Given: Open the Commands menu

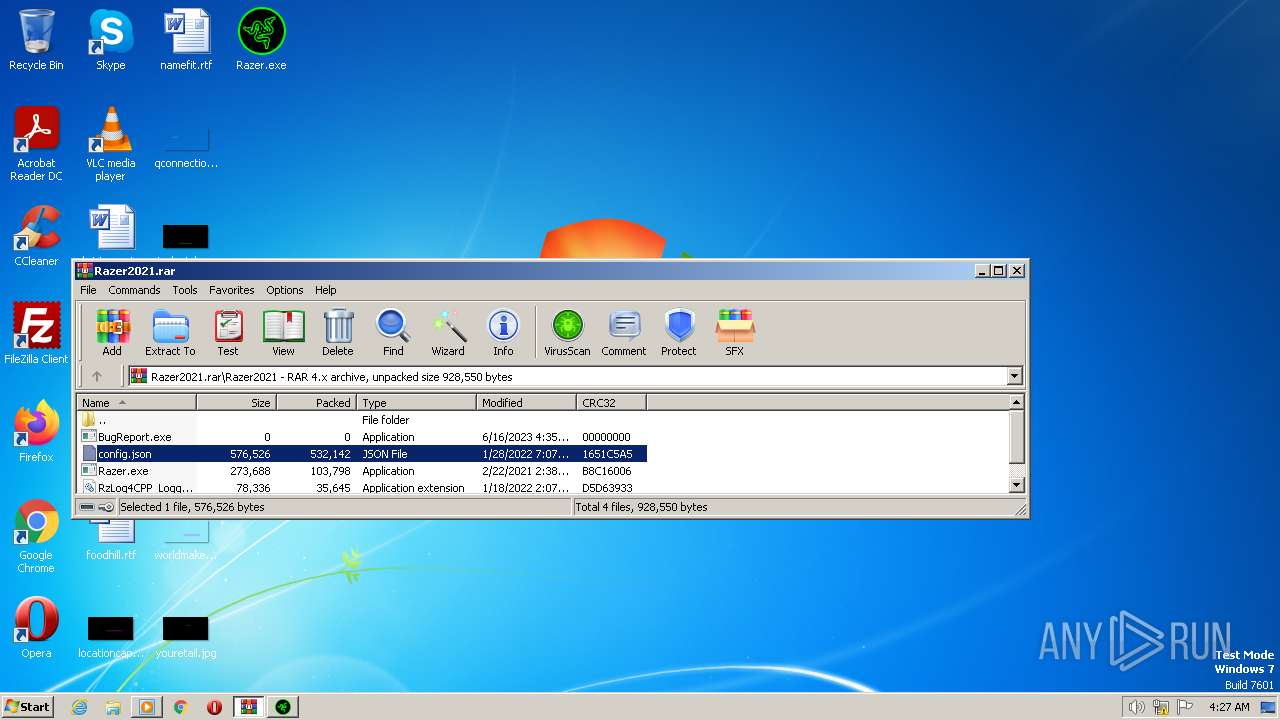Looking at the screenshot, I should click(134, 290).
